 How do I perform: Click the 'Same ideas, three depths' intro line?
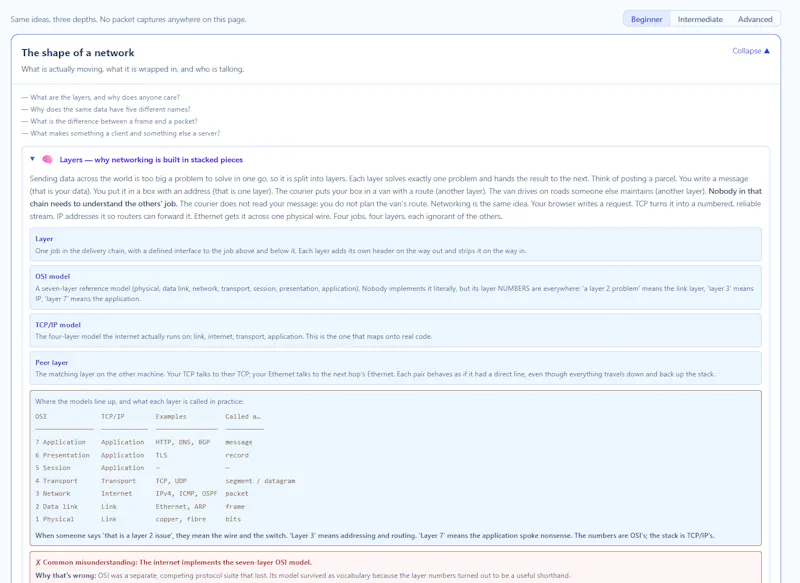pyautogui.click(x=128, y=19)
